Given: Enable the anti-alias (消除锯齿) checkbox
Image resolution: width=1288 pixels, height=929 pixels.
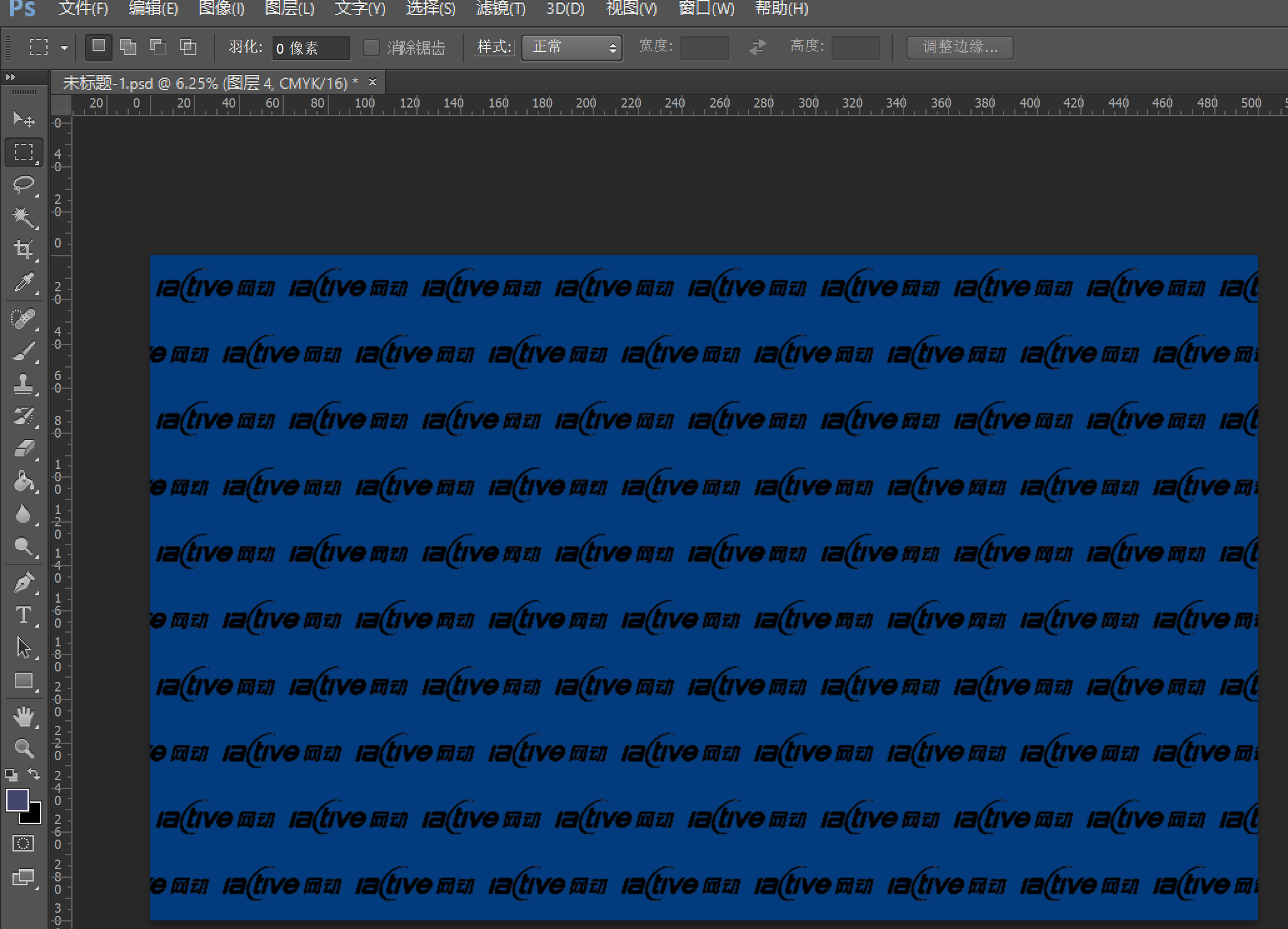Looking at the screenshot, I should (371, 48).
